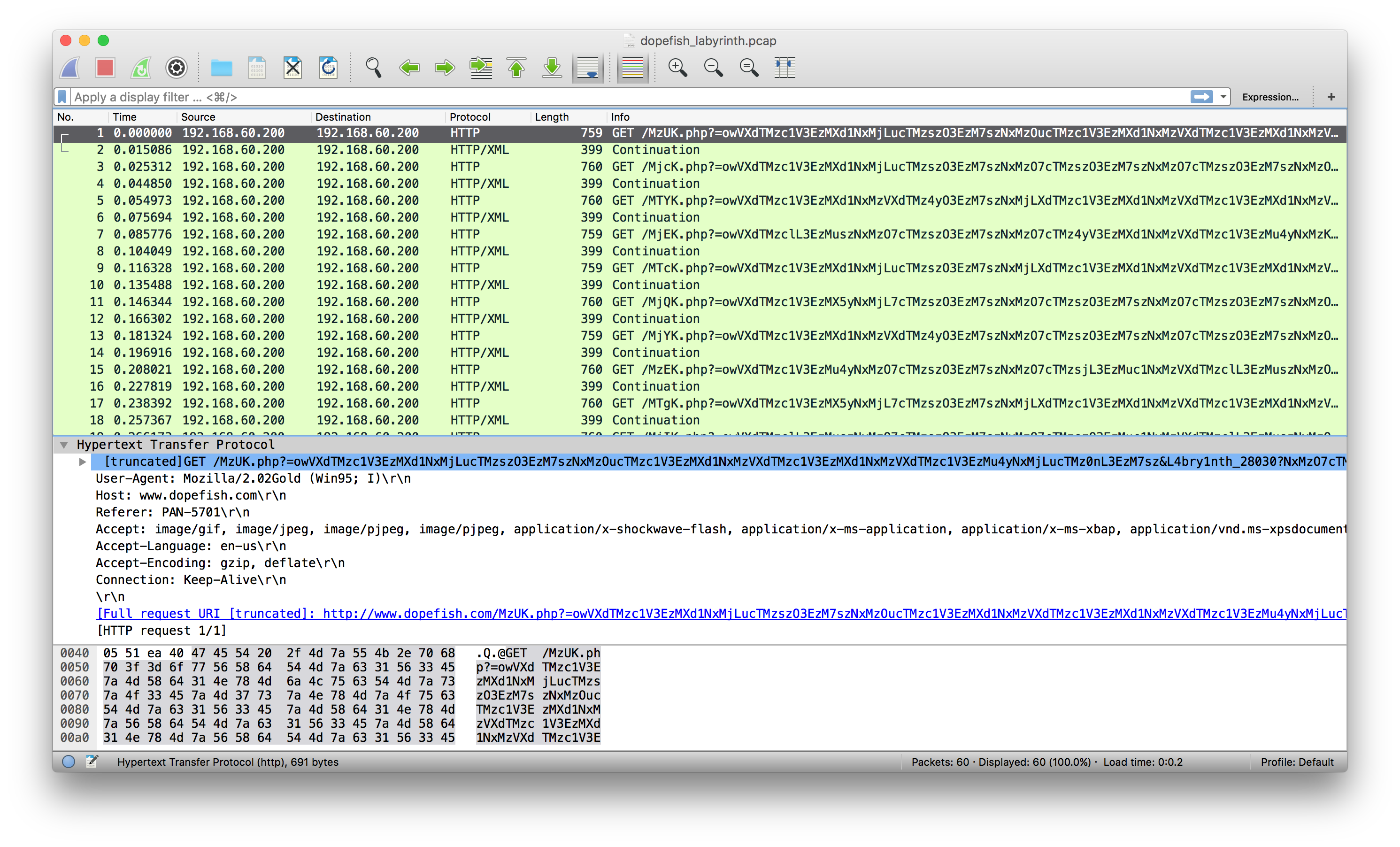Sort by the Info column header

tap(976, 117)
